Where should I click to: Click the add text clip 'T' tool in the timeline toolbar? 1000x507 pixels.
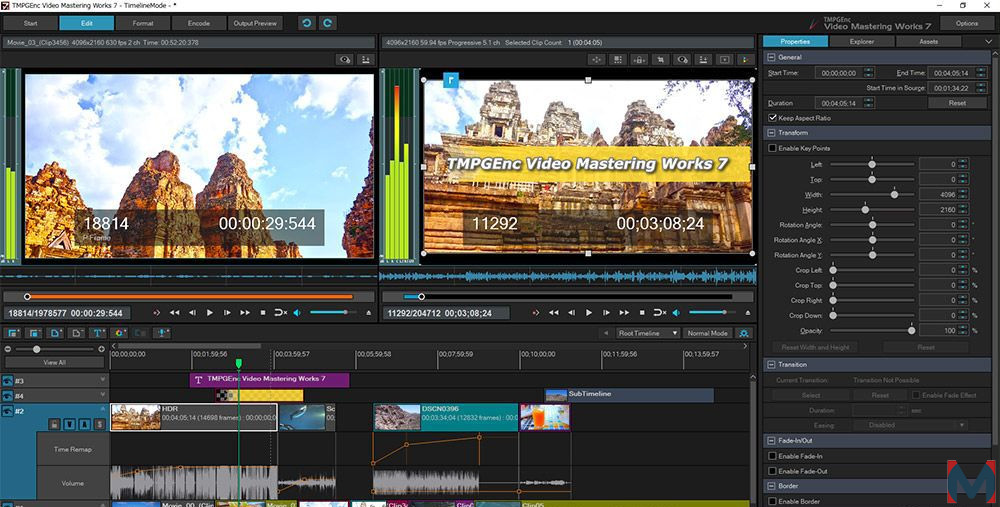98,333
